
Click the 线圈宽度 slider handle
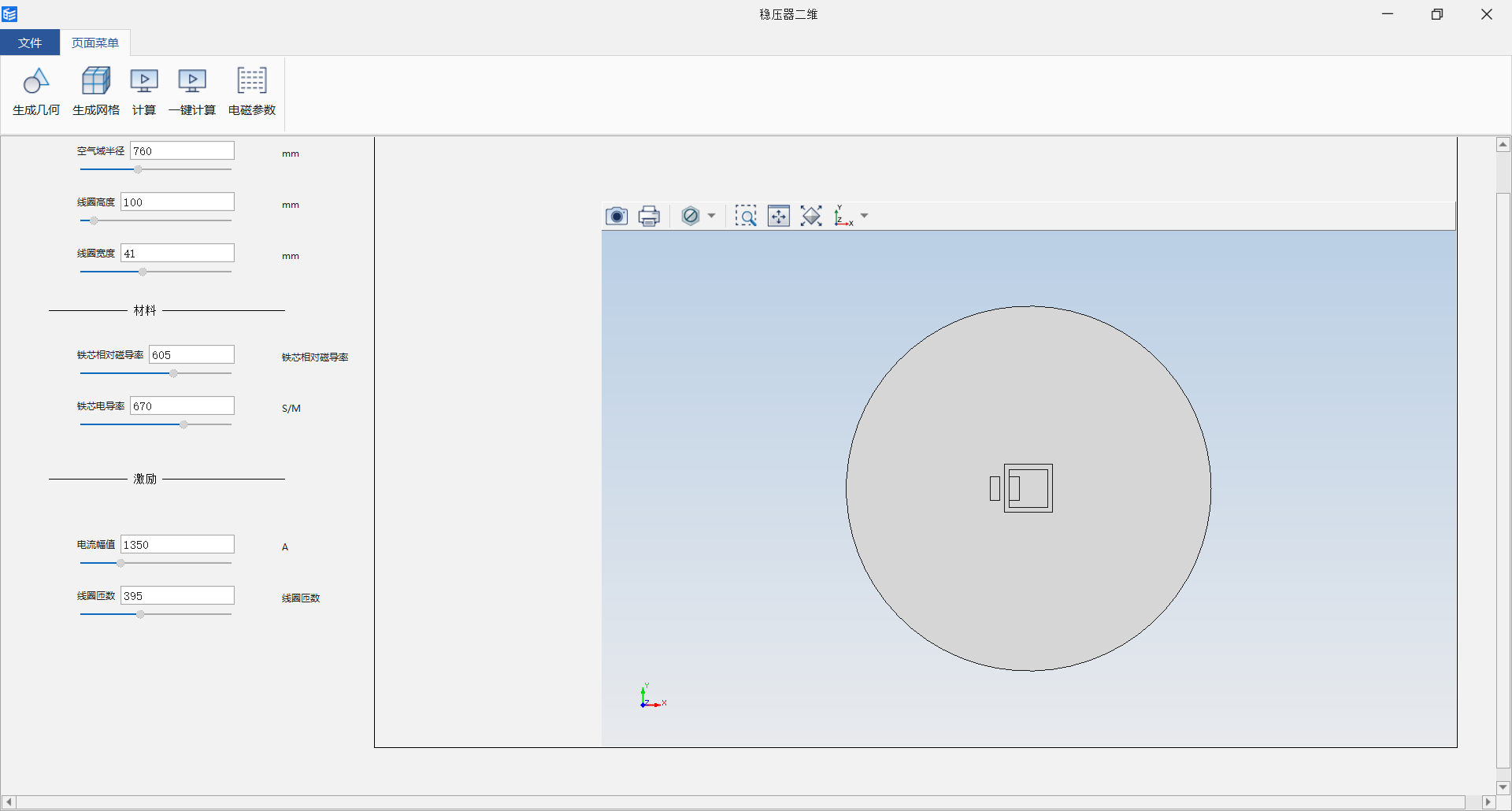[x=143, y=272]
